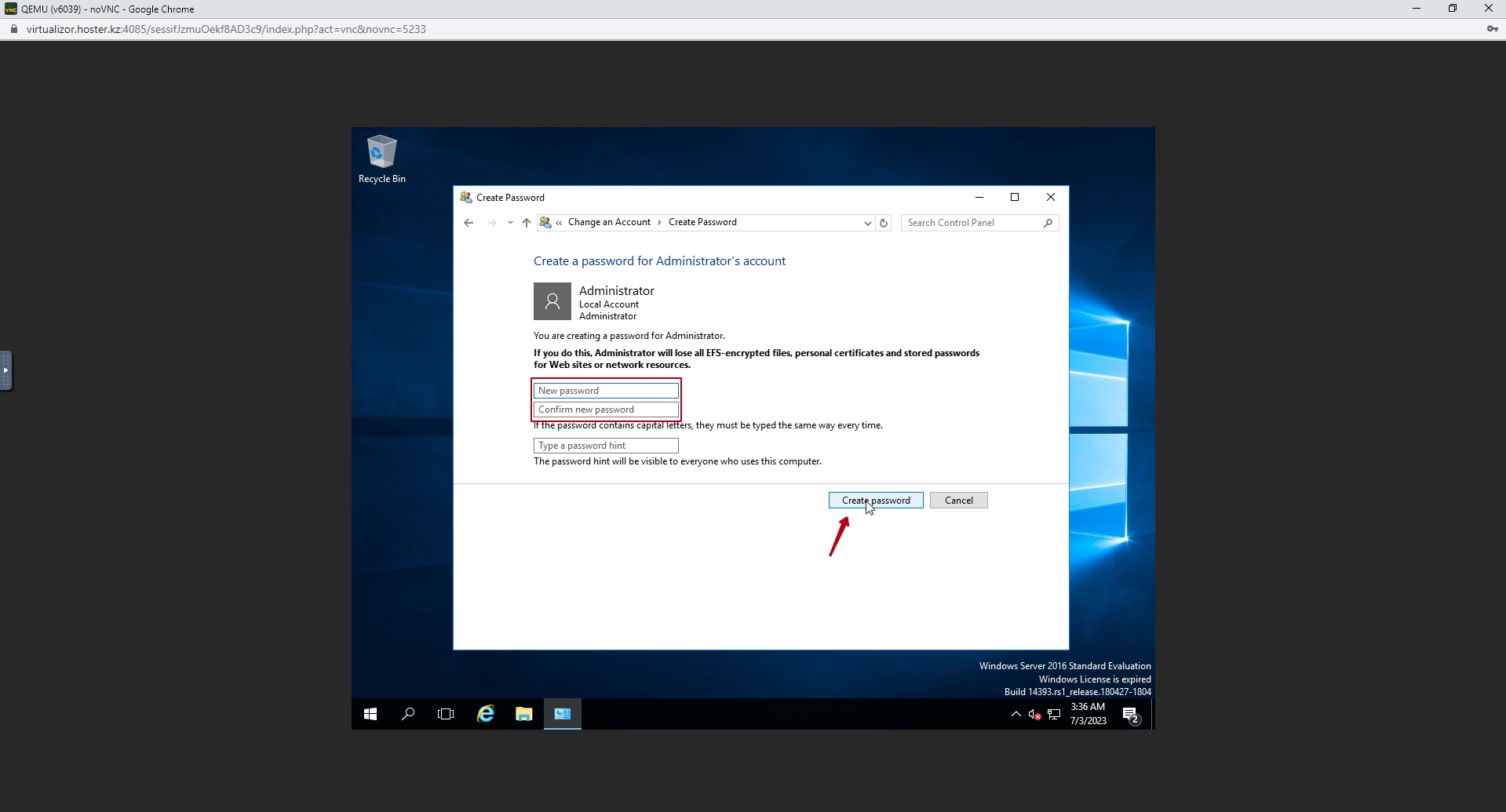Open the recent locations dropdown arrow
The width and height of the screenshot is (1506, 812).
510,223
